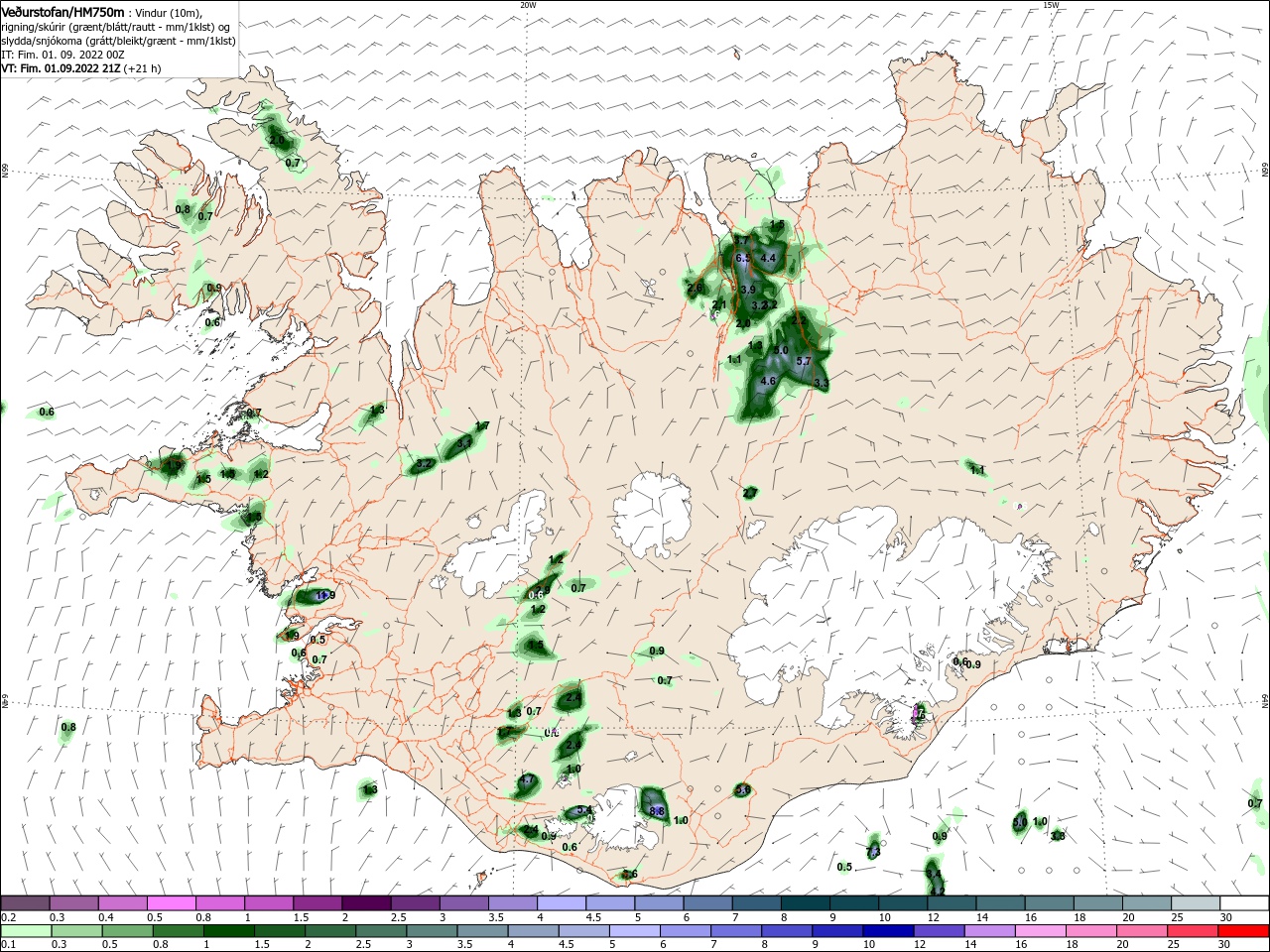Click the light periwinkle 4 swatch in purple-to-grey legend
Image resolution: width=1270 pixels, height=952 pixels.
point(561,903)
